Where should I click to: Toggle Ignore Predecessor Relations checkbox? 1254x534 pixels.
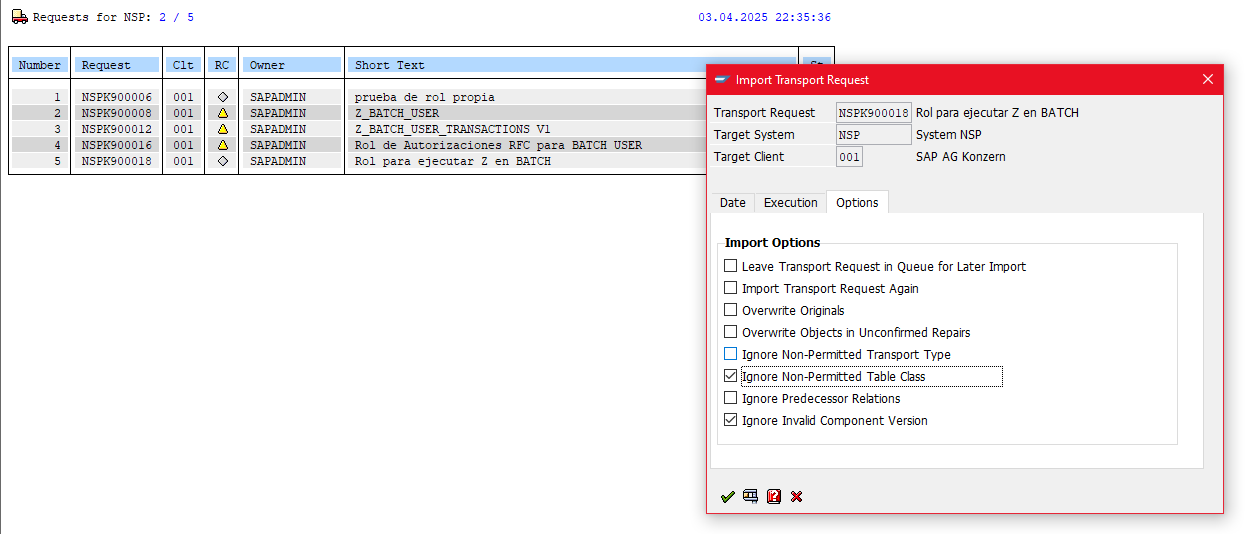731,398
